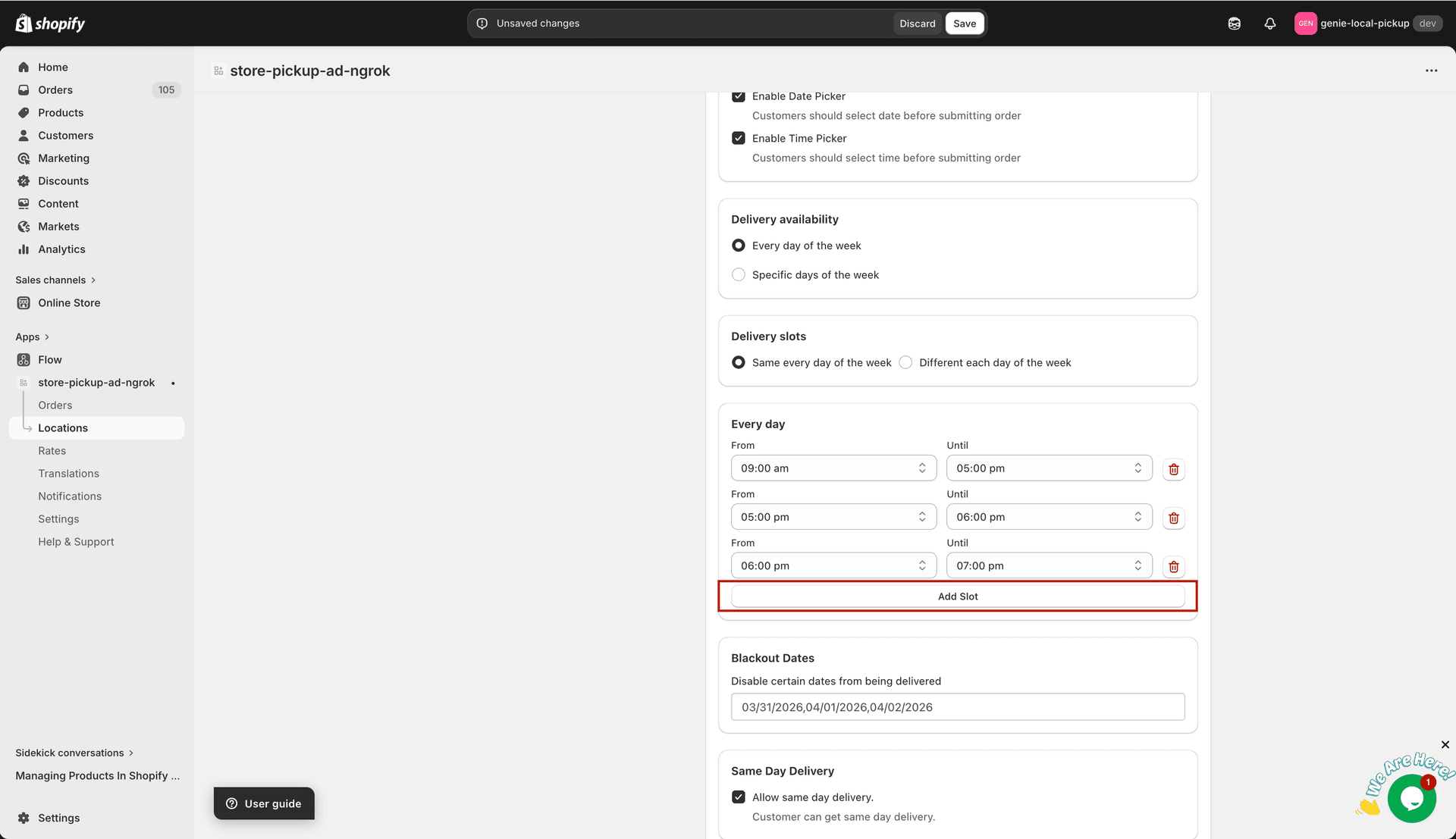
Task: Go to Rates in app submenu
Action: pos(52,451)
